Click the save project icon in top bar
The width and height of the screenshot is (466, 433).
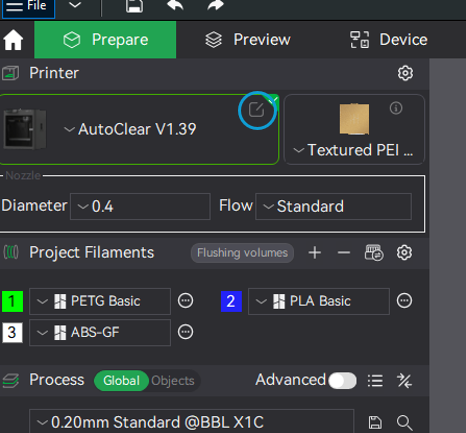pyautogui.click(x=134, y=5)
